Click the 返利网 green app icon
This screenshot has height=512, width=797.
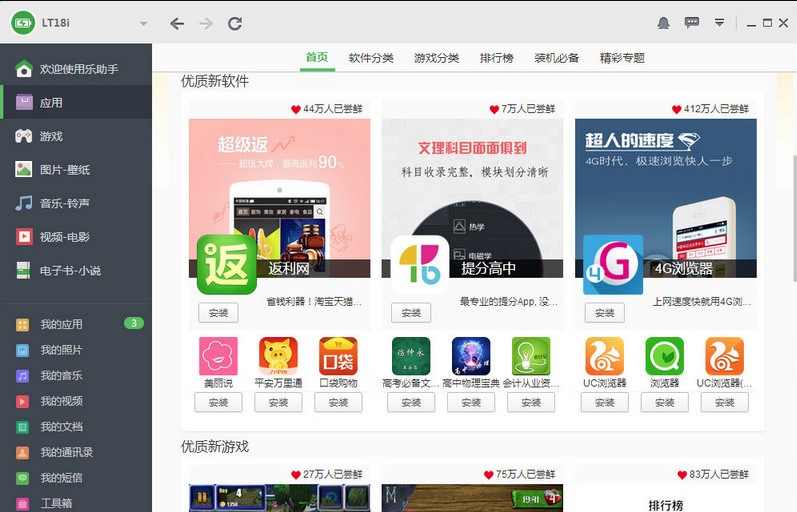click(x=227, y=264)
